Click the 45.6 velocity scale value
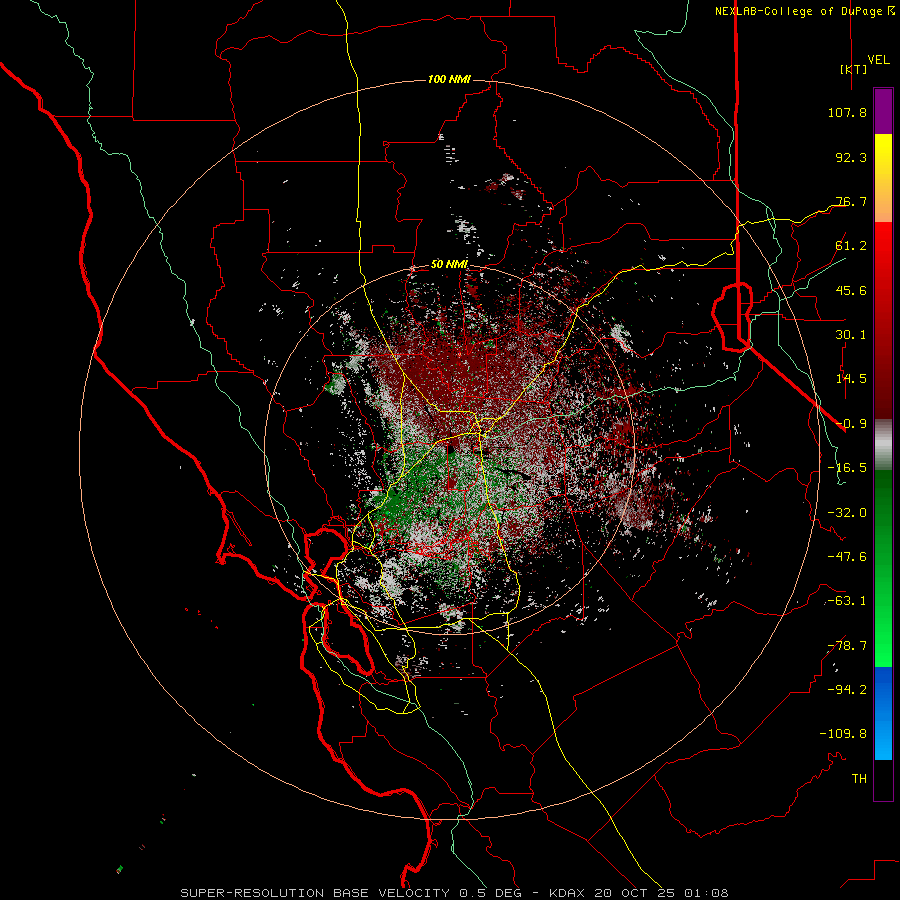This screenshot has height=900, width=900. 851,290
